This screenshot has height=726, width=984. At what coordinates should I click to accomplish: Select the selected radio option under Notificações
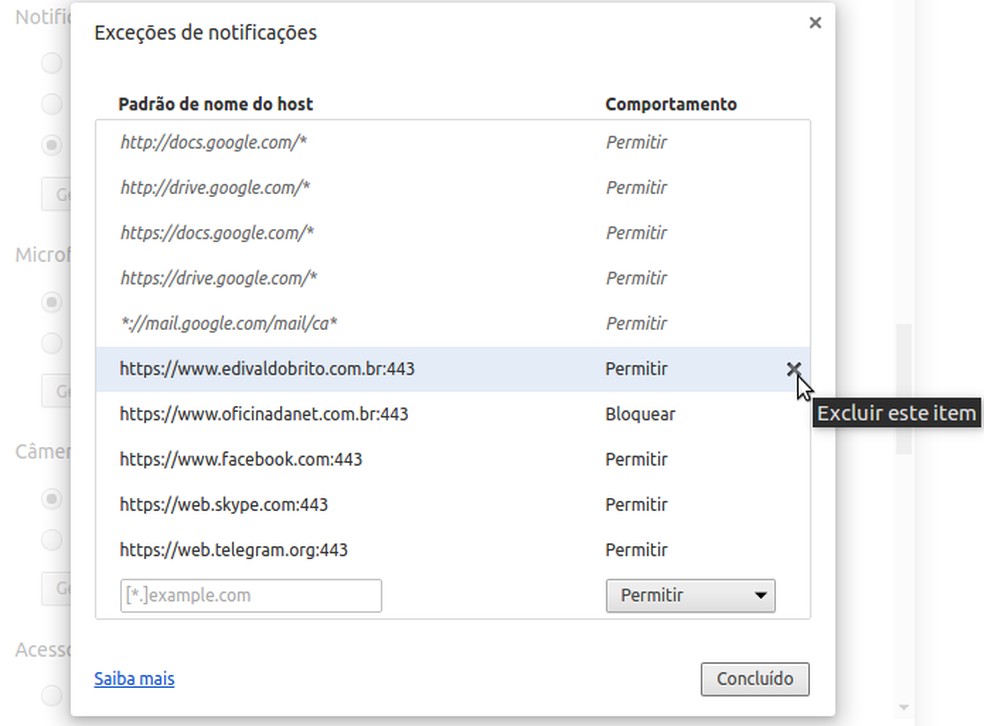51,145
